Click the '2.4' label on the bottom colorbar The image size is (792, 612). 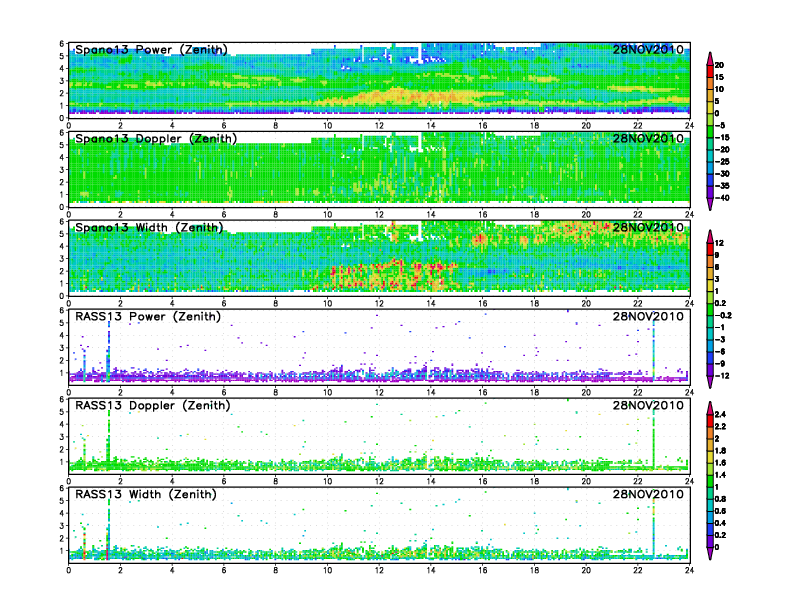(720, 414)
